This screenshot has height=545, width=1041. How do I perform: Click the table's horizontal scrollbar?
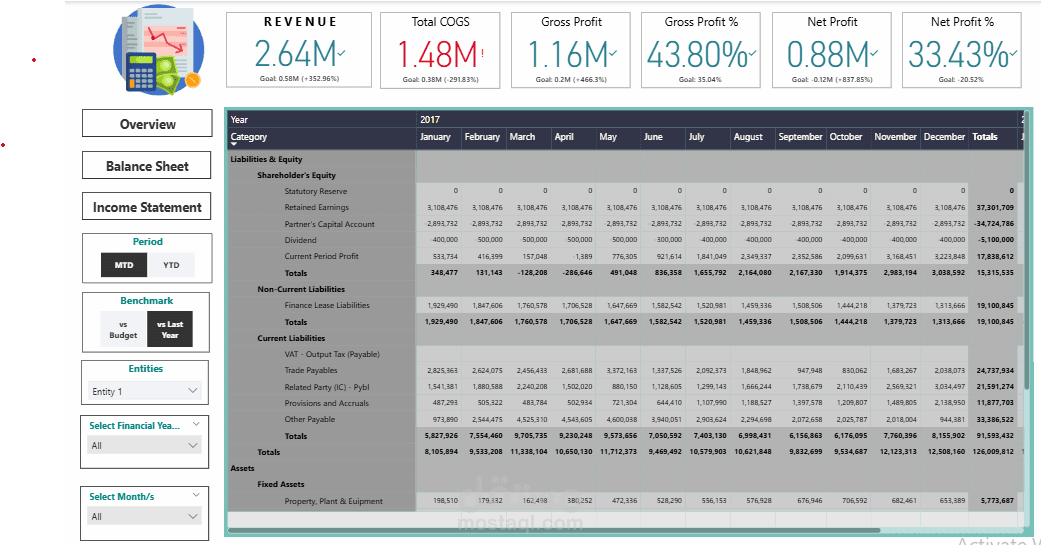554,530
